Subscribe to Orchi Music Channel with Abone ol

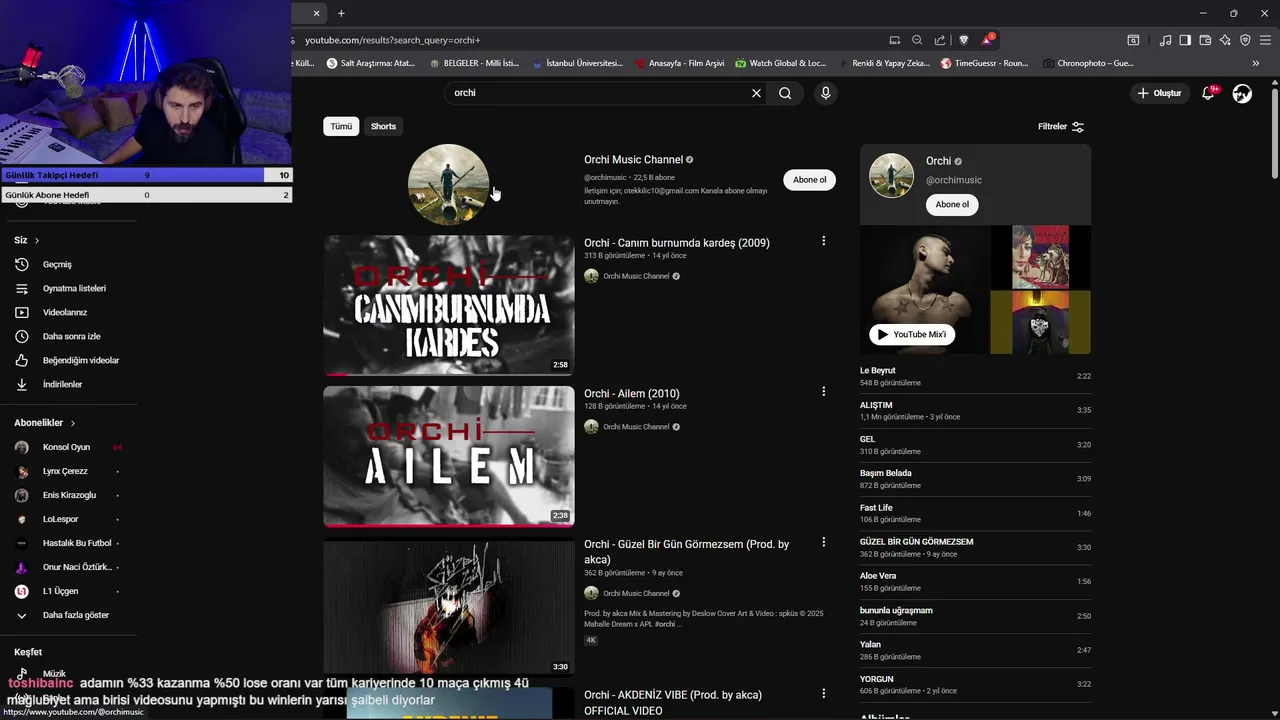click(x=809, y=180)
